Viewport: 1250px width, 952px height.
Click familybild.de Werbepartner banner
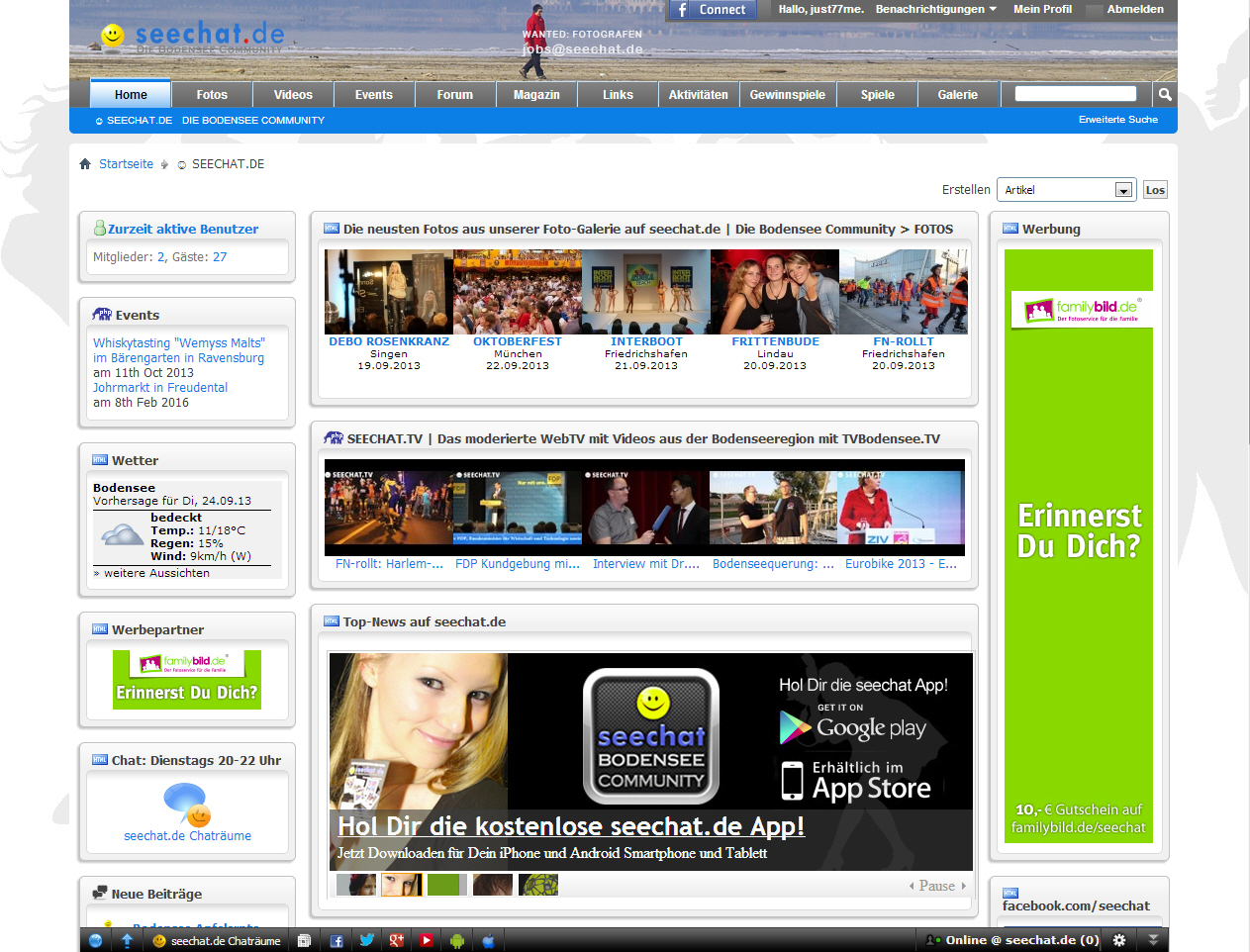[186, 679]
